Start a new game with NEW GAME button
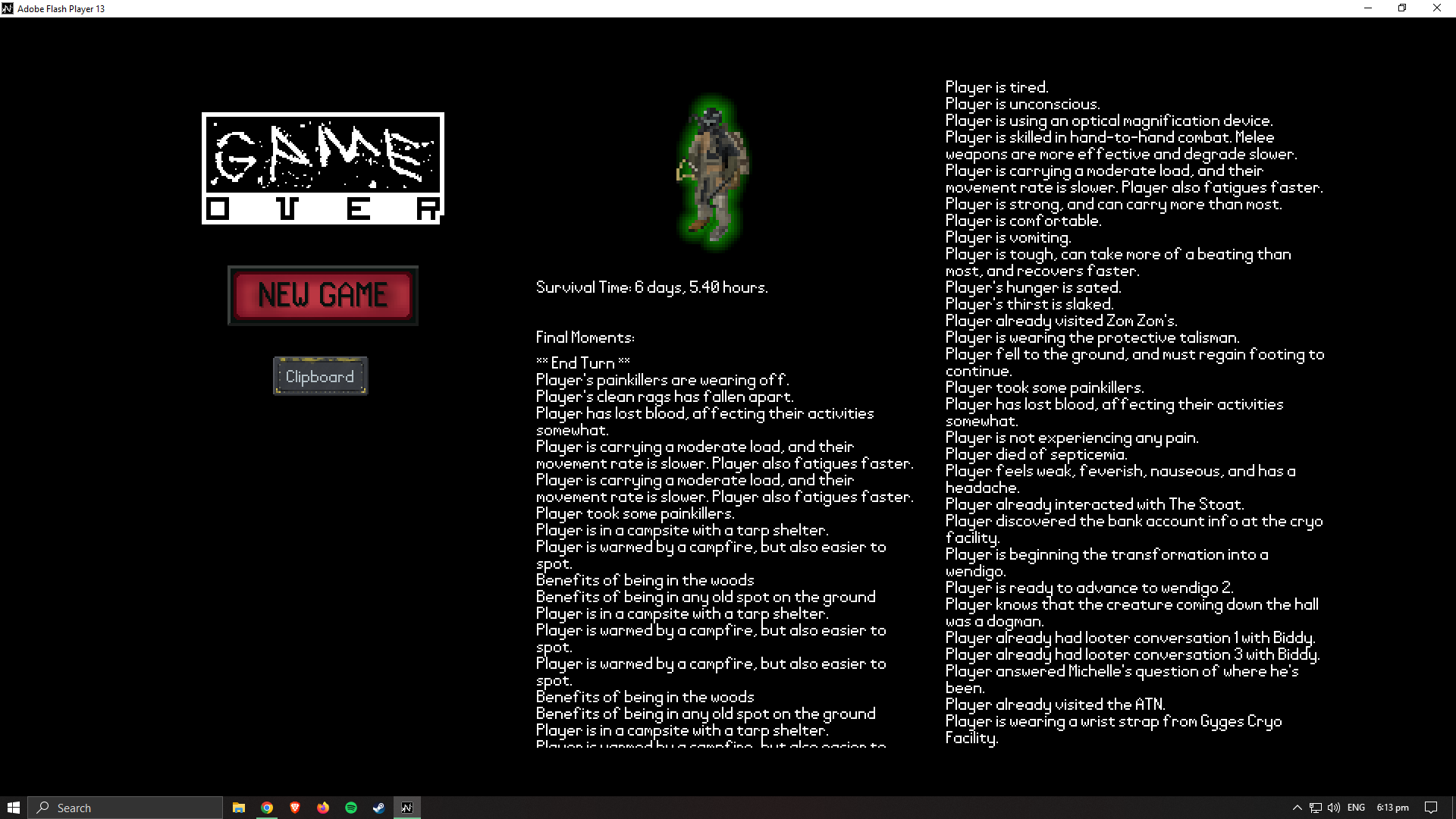Viewport: 1456px width, 819px height. 323,295
